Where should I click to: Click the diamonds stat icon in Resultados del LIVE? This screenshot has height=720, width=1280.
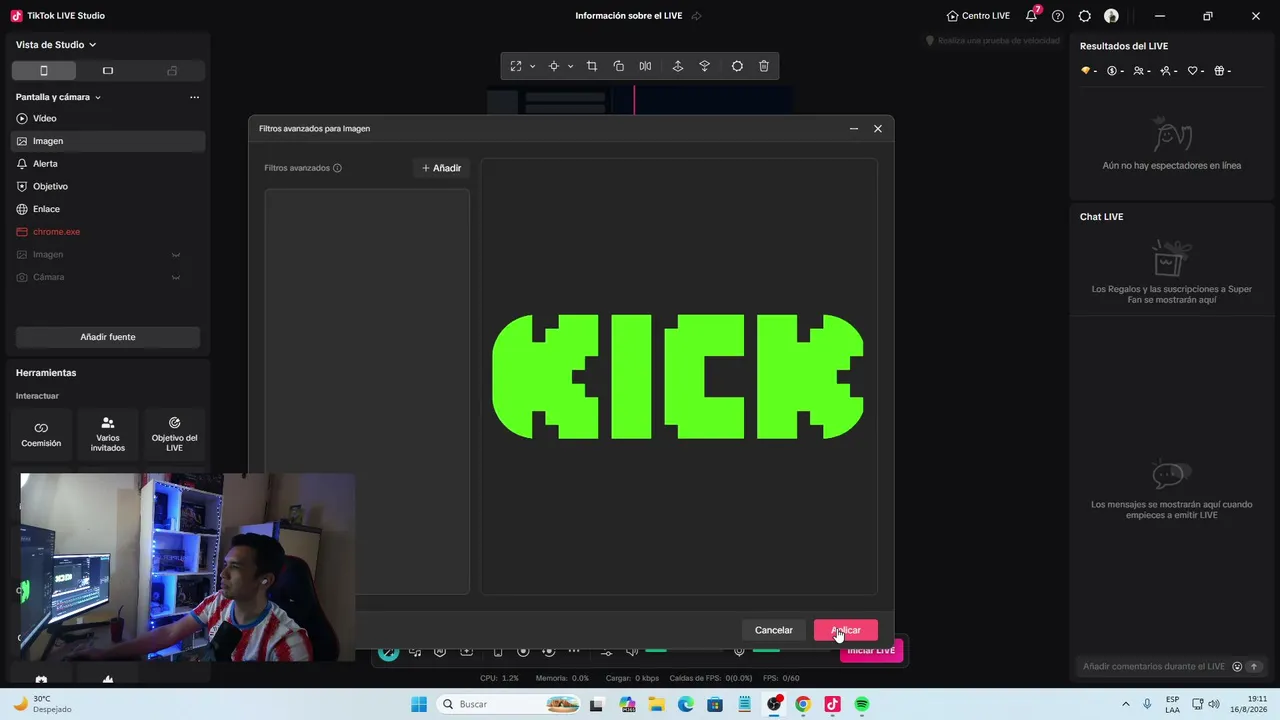click(x=1086, y=71)
